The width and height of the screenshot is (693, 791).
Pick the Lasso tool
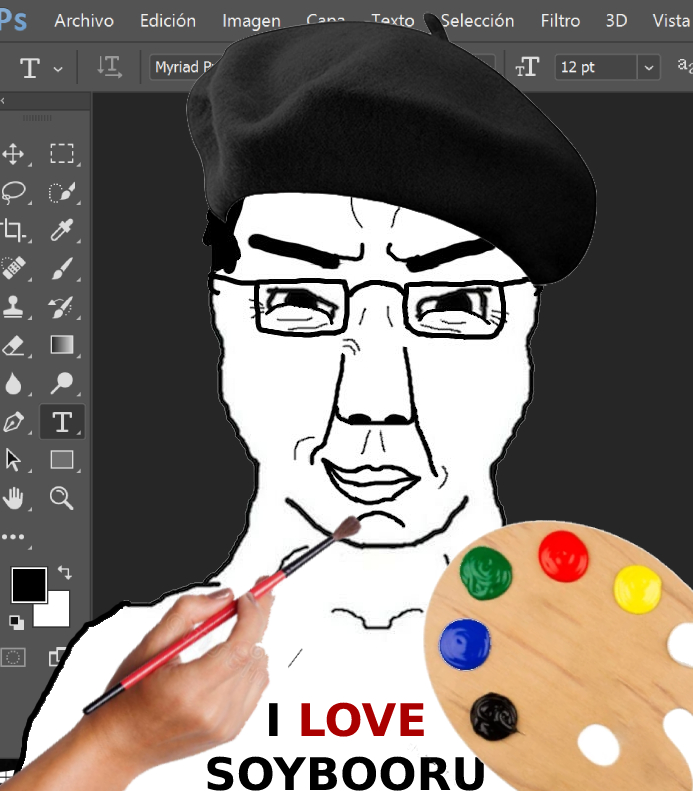[x=14, y=192]
